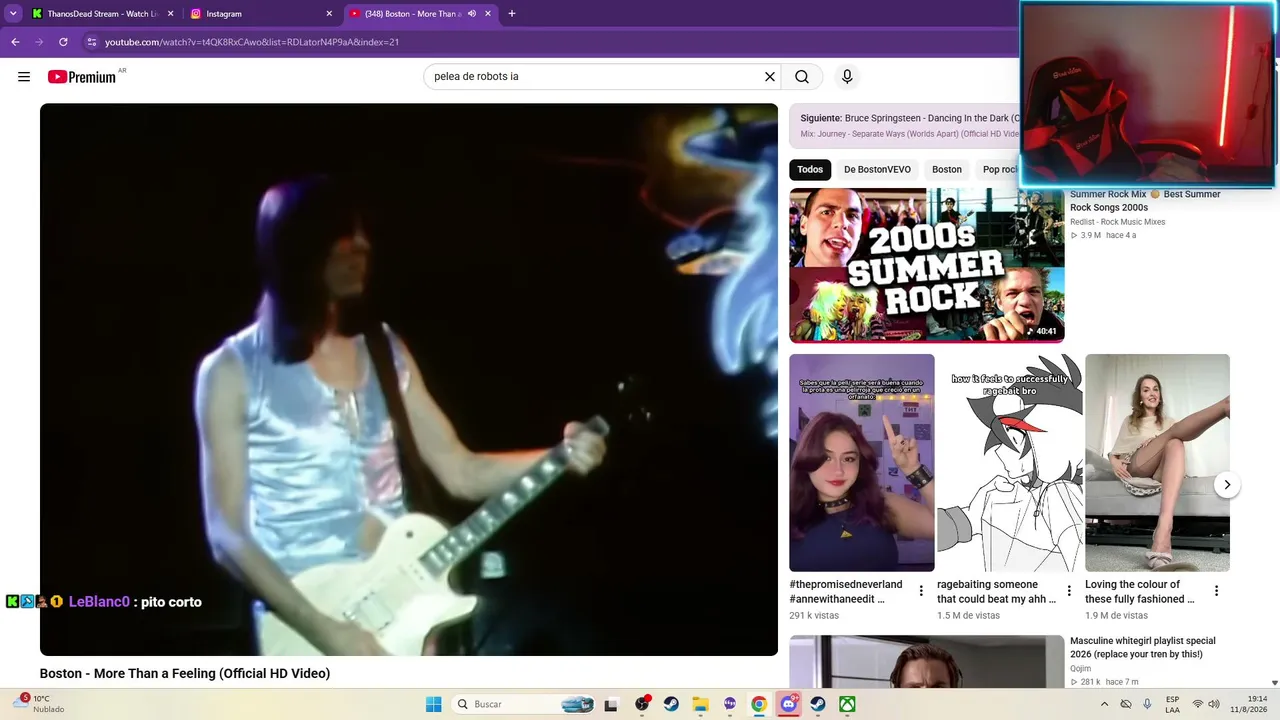Open the Wi-Fi network tray icon

(x=1198, y=704)
